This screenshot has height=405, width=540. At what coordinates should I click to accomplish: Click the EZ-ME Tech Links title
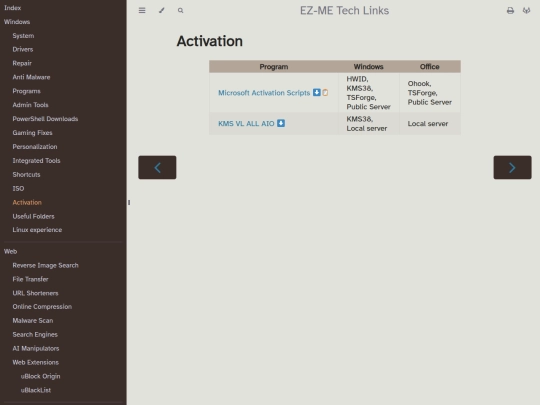click(344, 11)
